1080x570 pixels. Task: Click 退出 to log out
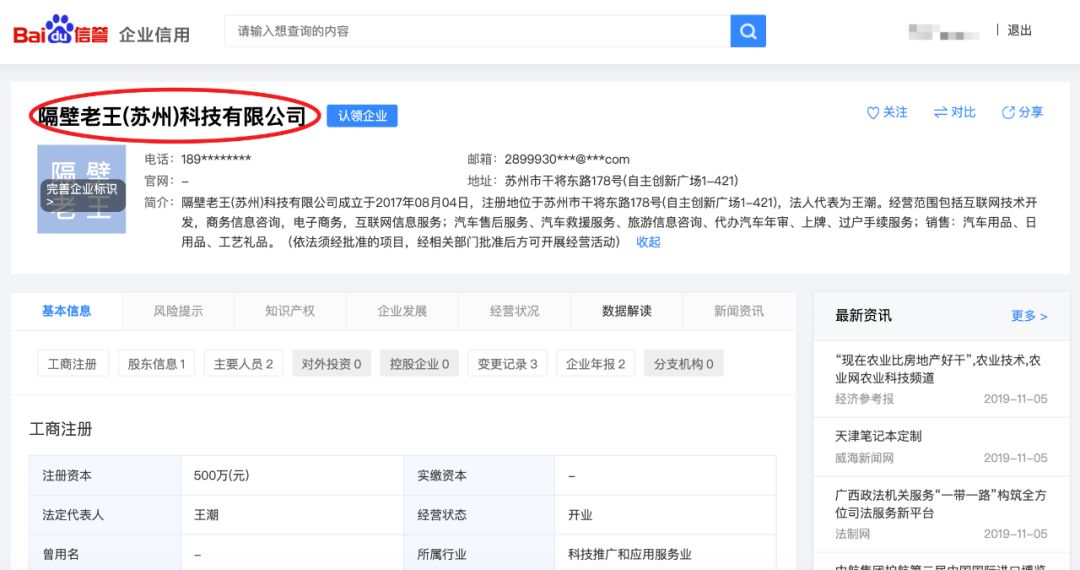1019,31
